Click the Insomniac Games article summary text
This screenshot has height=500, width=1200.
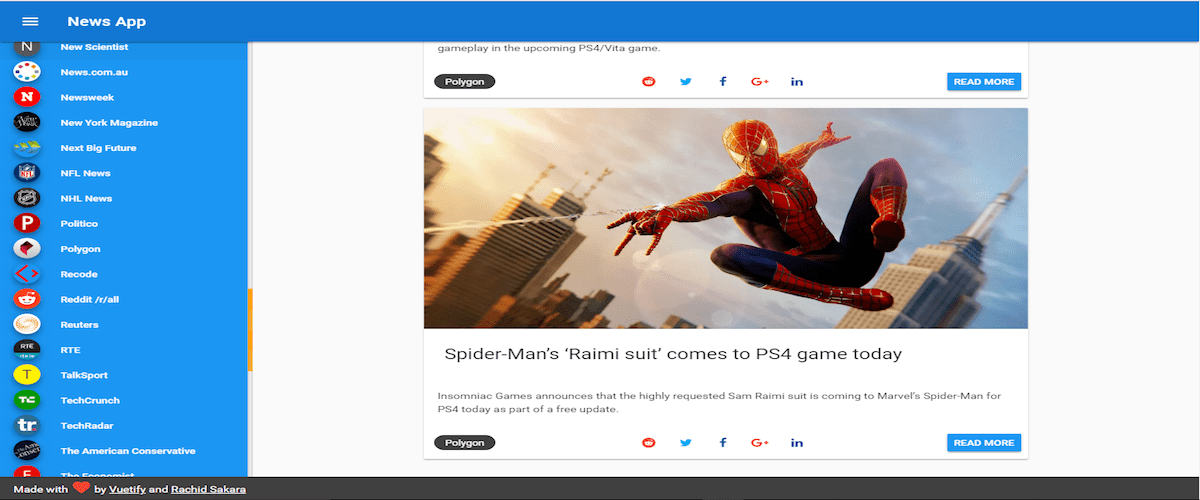pos(719,402)
